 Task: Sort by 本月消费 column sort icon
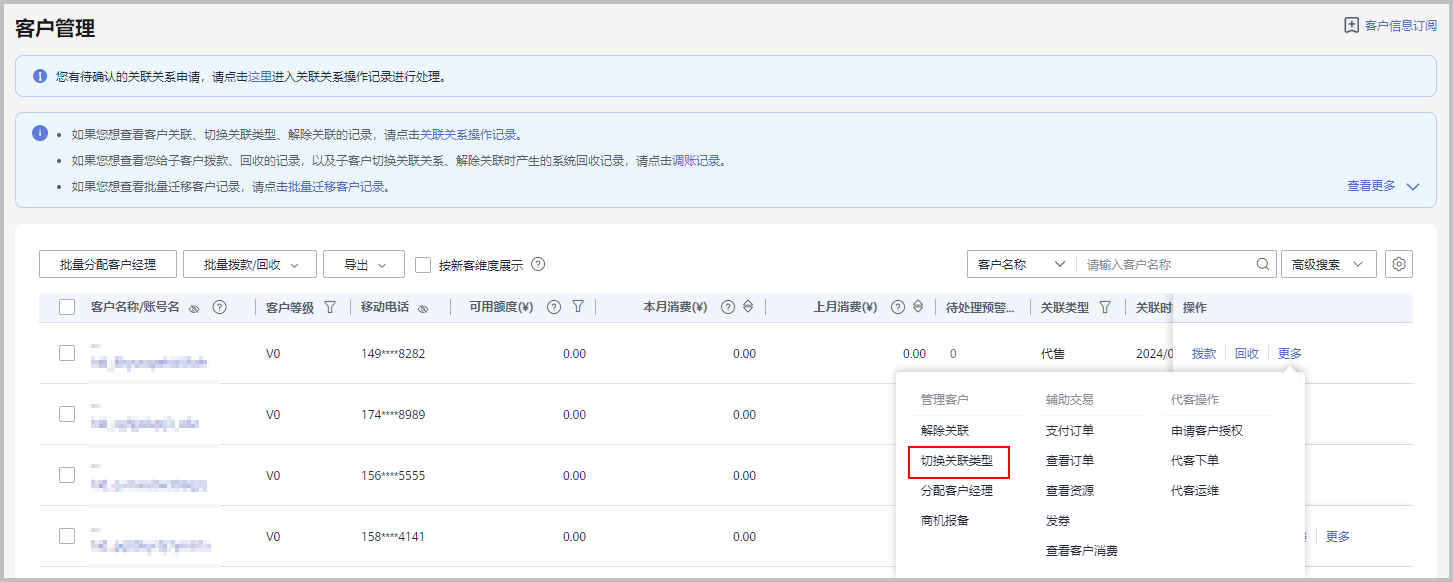click(747, 308)
